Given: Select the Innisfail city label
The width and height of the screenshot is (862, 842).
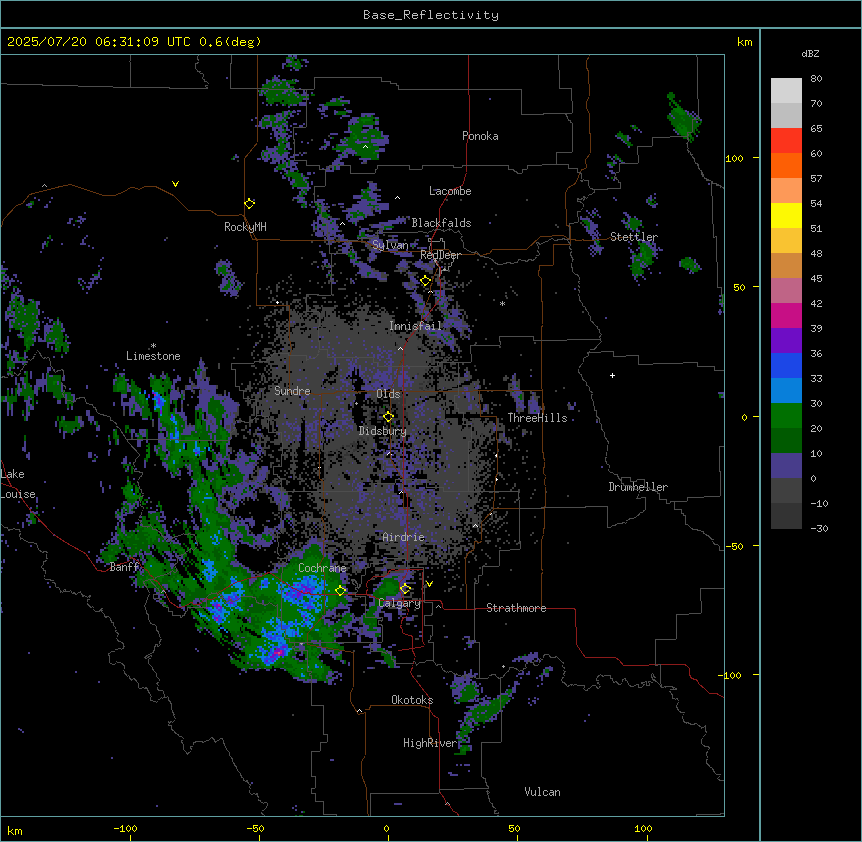Looking at the screenshot, I should (x=416, y=326).
